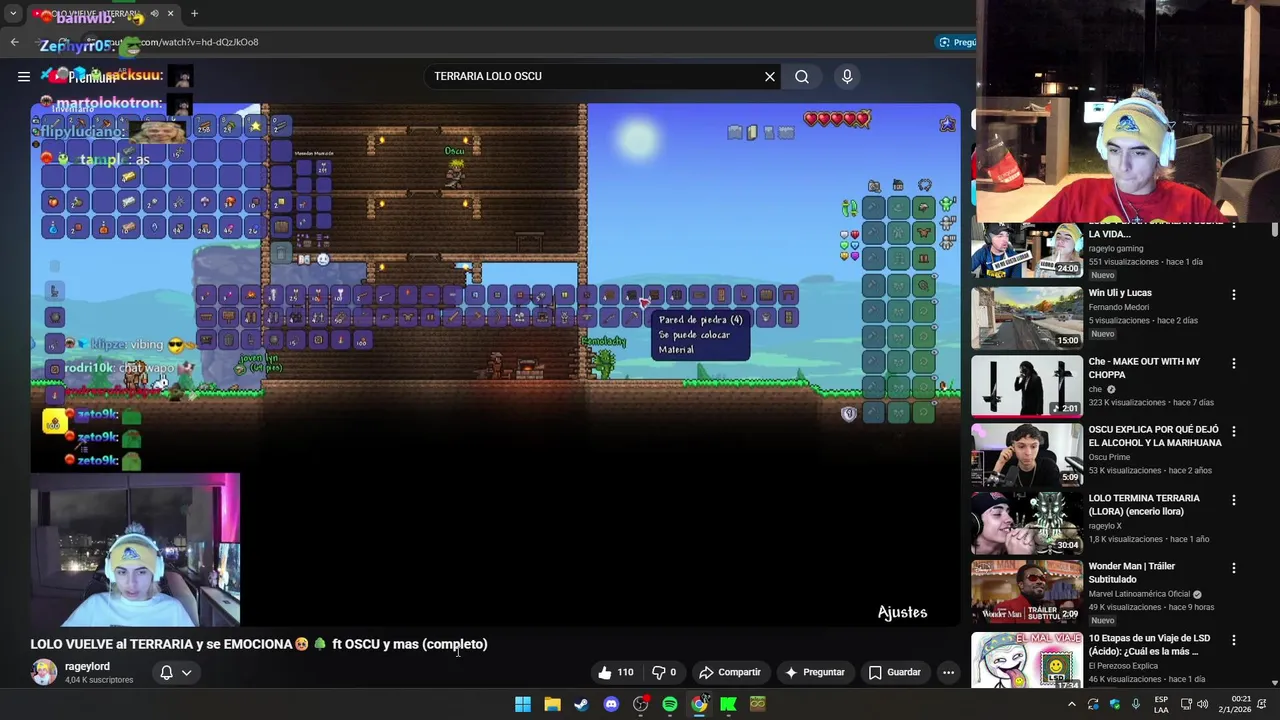This screenshot has width=1280, height=720.
Task: Mute the tab using the speaker icon
Action: pyautogui.click(x=154, y=14)
